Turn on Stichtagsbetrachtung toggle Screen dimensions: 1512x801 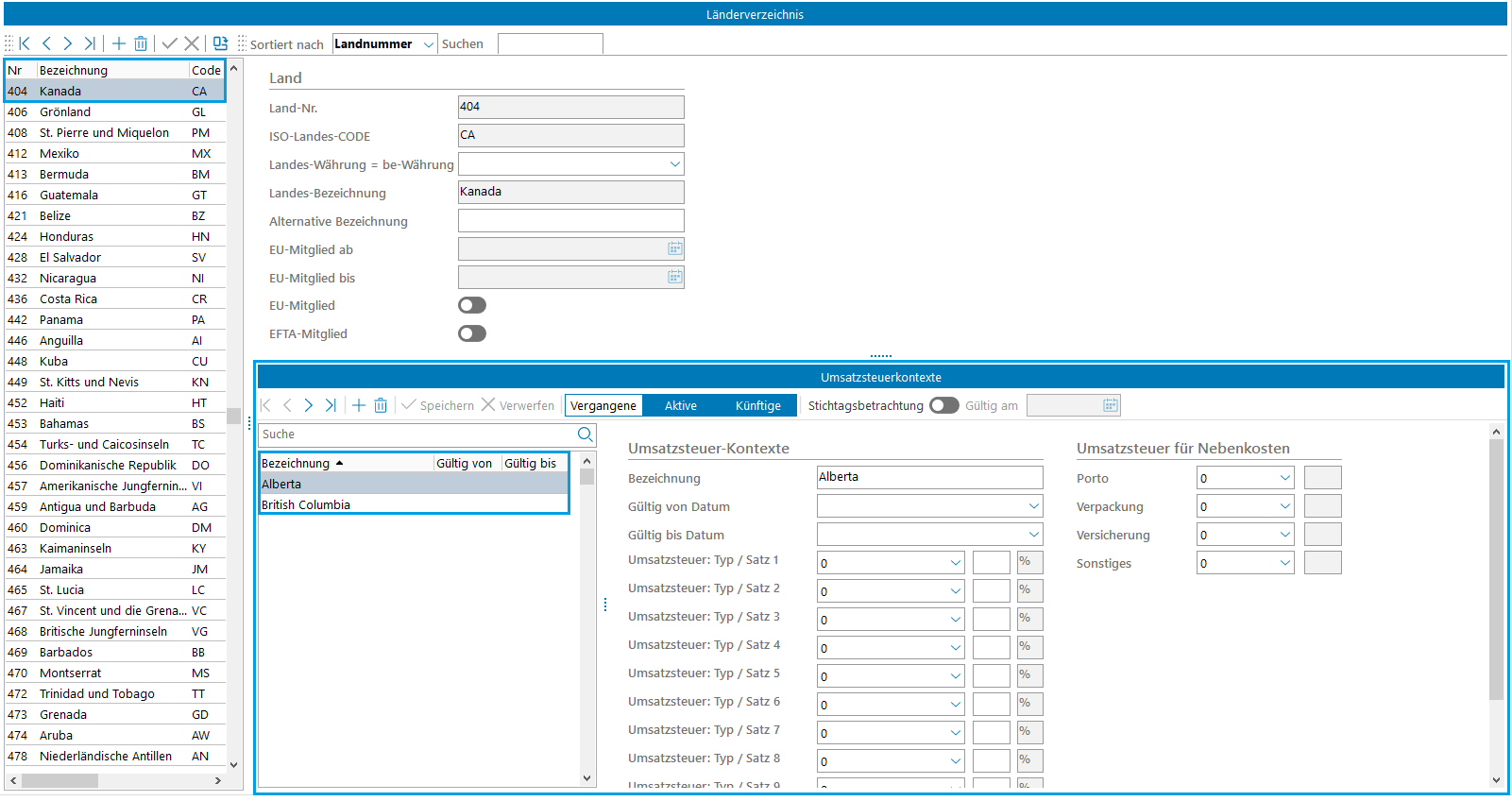(x=943, y=405)
